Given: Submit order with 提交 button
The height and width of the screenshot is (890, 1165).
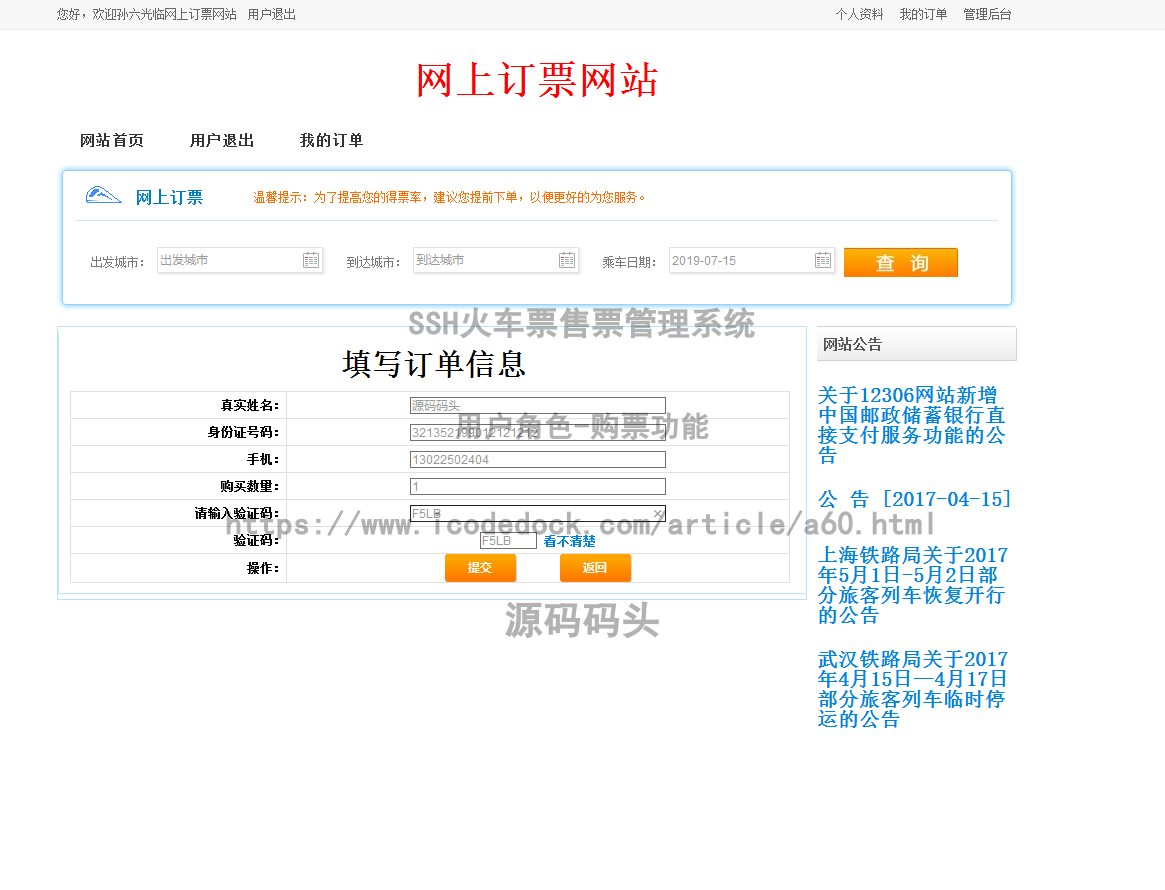Looking at the screenshot, I should coord(480,568).
